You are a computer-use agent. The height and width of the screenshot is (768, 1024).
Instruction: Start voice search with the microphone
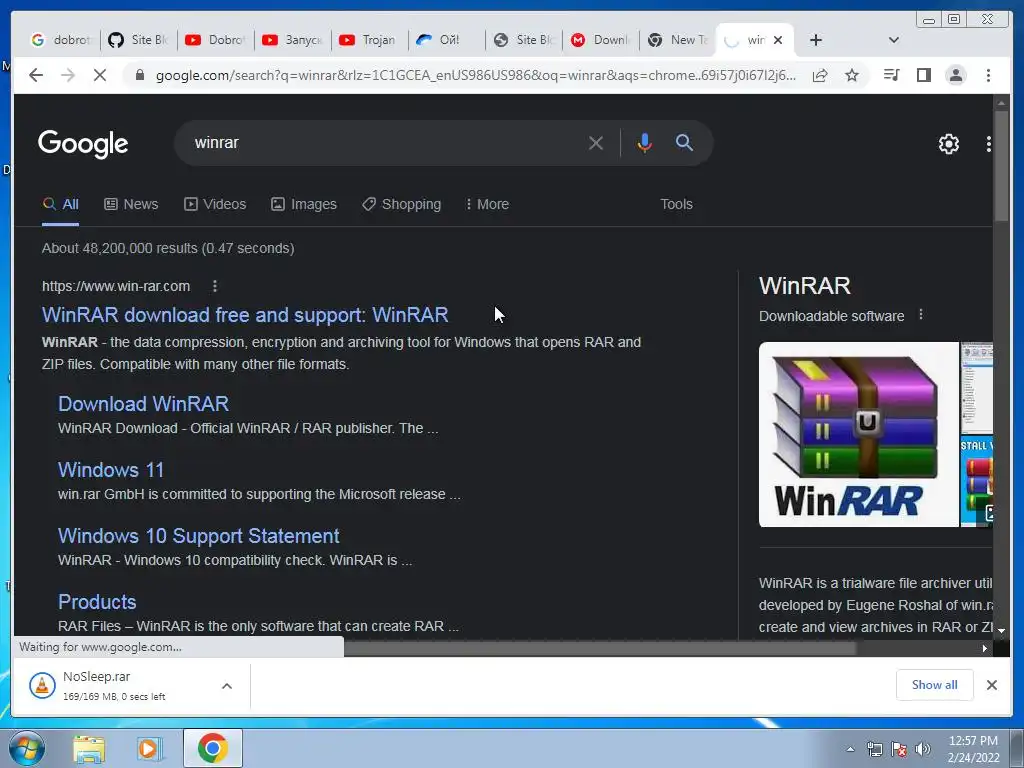coord(645,143)
